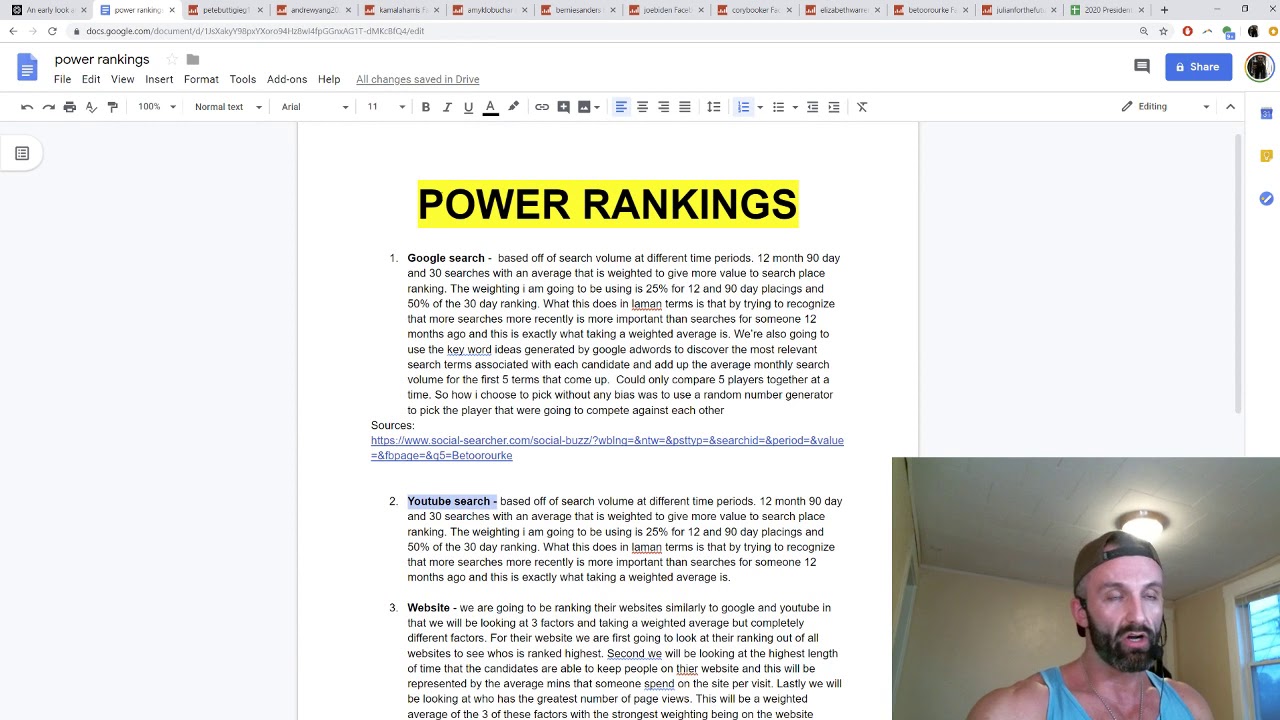Viewport: 1280px width, 720px height.
Task: Open spelling and grammar check icon
Action: point(91,107)
